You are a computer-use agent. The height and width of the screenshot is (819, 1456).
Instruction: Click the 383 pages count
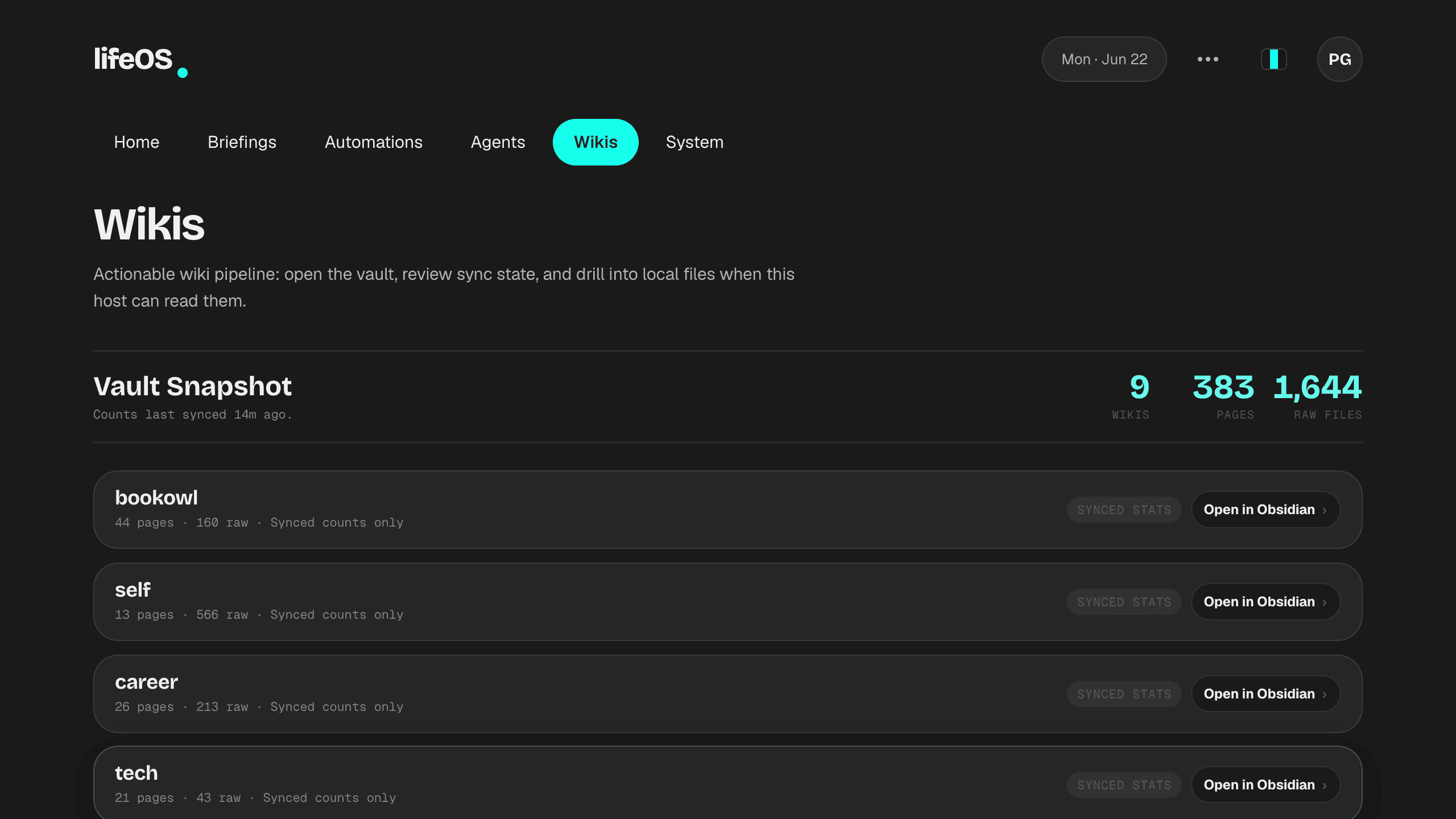[1223, 387]
